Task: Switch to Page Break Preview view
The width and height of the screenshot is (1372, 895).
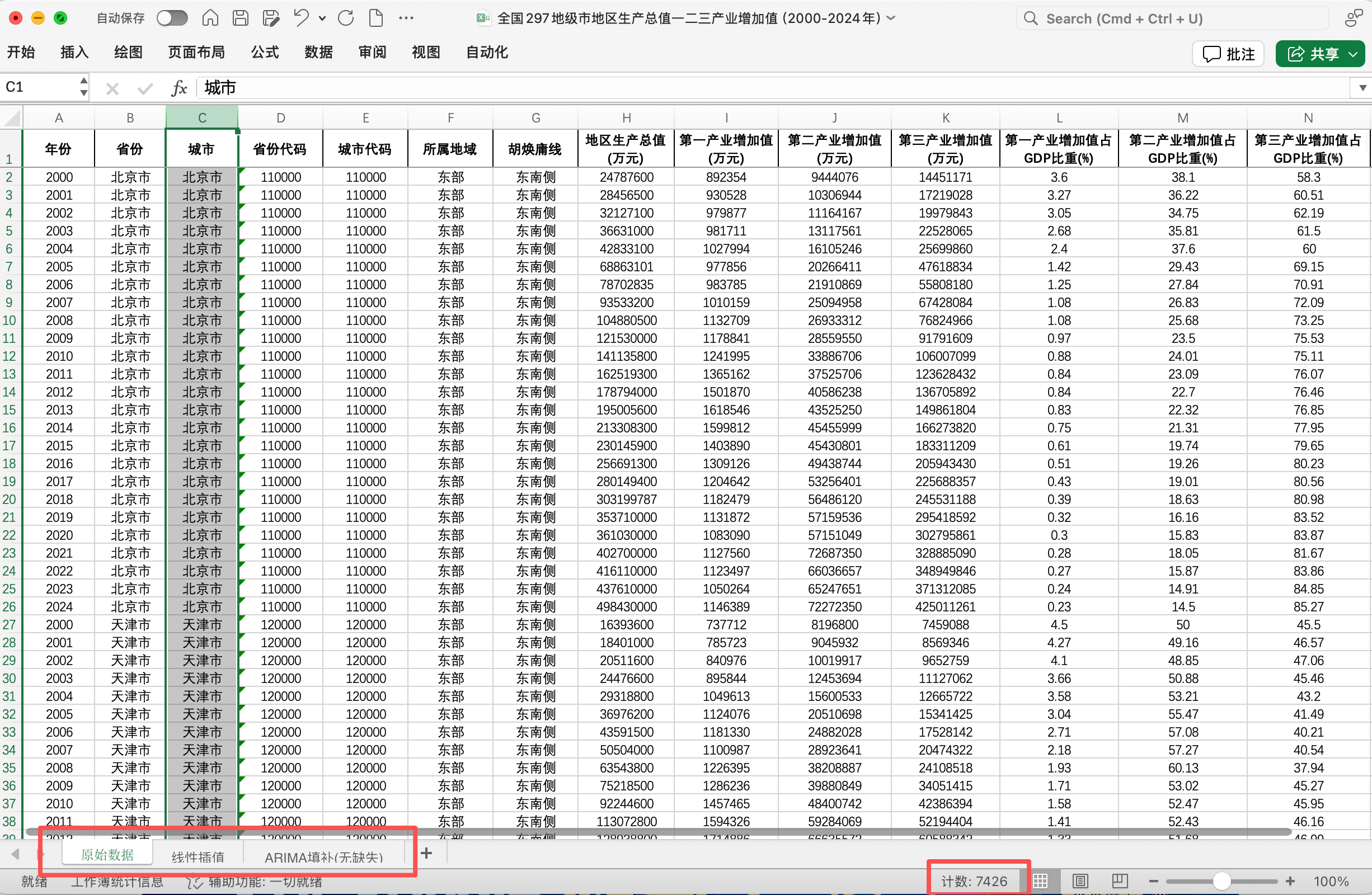Action: 1120,880
